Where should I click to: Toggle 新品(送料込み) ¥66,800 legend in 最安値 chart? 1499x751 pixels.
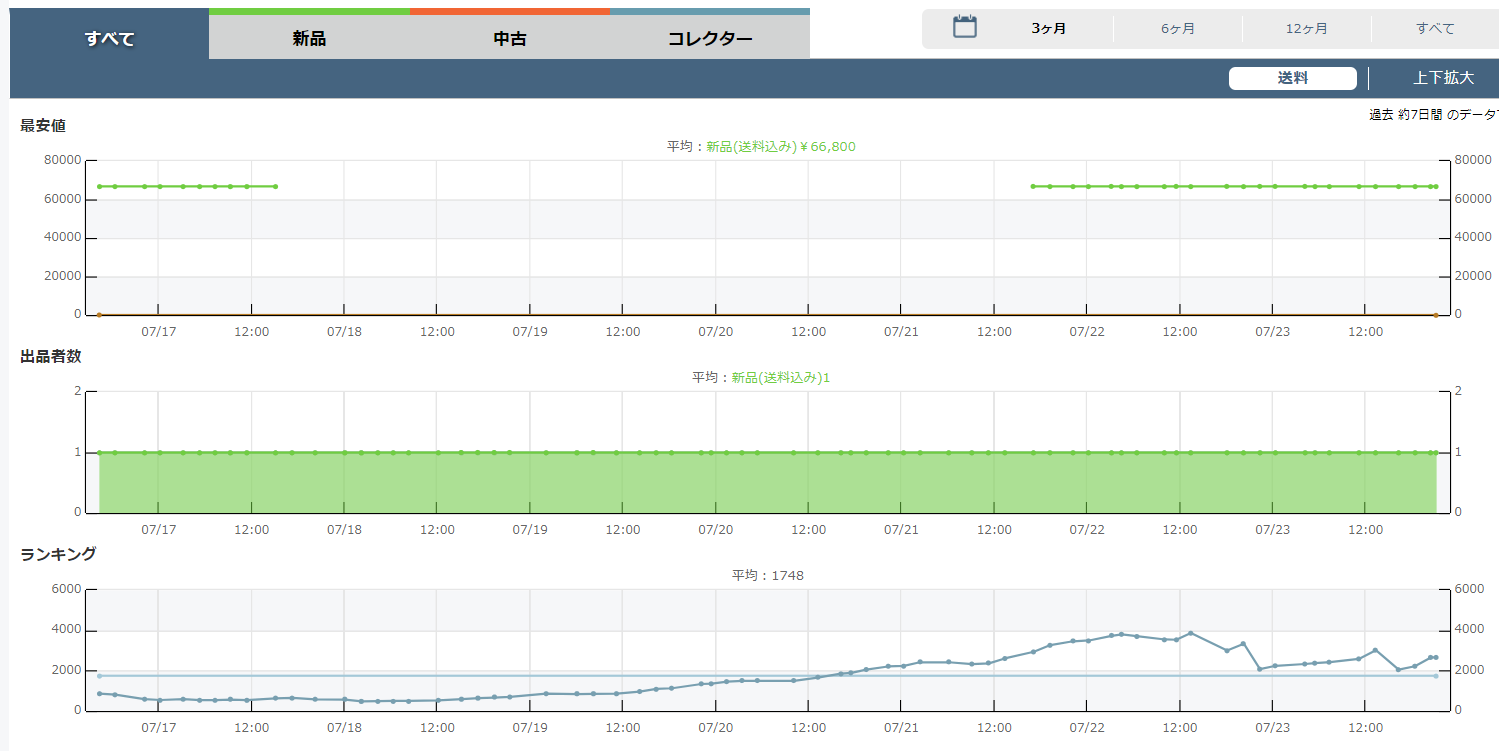tap(780, 147)
